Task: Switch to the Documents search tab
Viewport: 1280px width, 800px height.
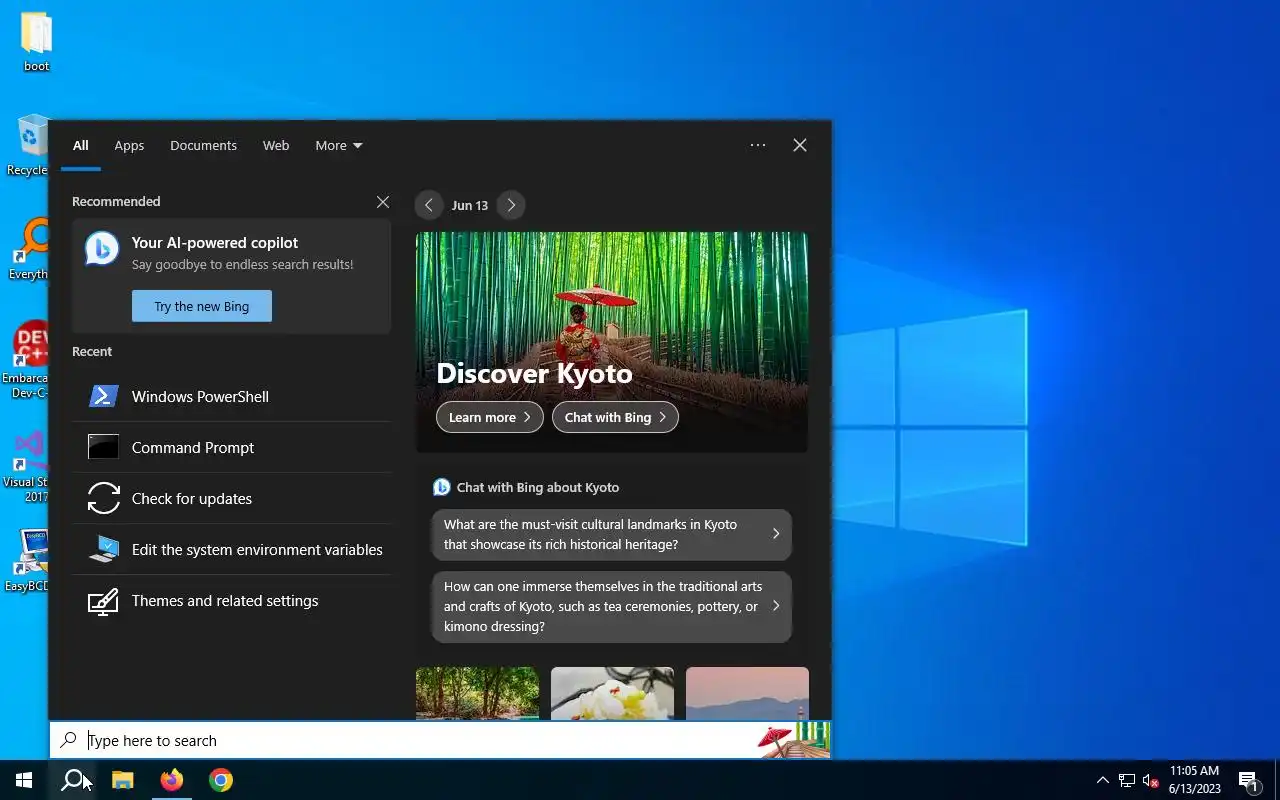Action: pyautogui.click(x=203, y=145)
